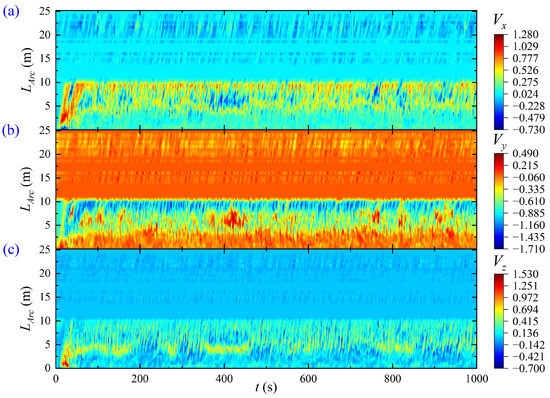Click the L_Arc (m) axis label of panel (a)
Viewport: 550px width, 398px height.
point(28,70)
